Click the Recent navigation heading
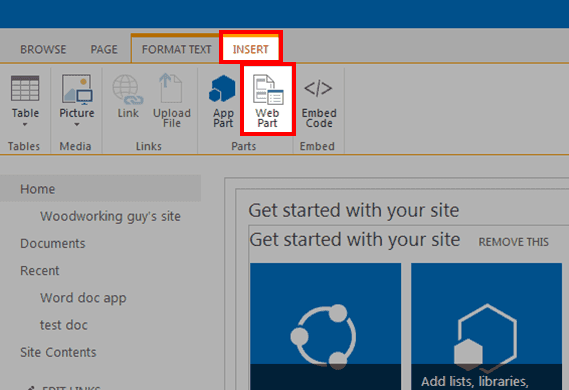Screen dimensions: 569x390 pyautogui.click(x=40, y=271)
